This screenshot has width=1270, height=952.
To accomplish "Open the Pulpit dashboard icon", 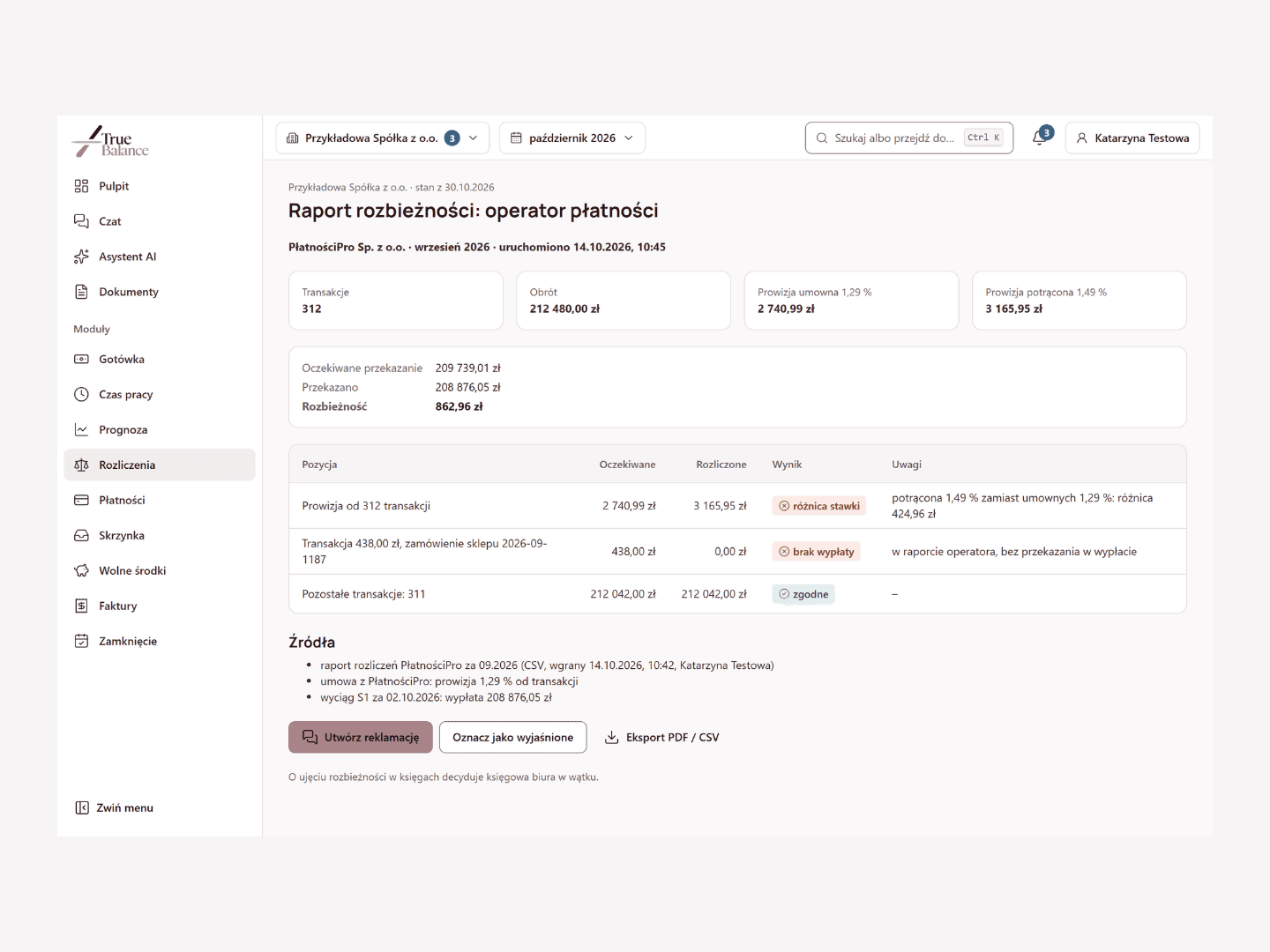I will pyautogui.click(x=81, y=186).
